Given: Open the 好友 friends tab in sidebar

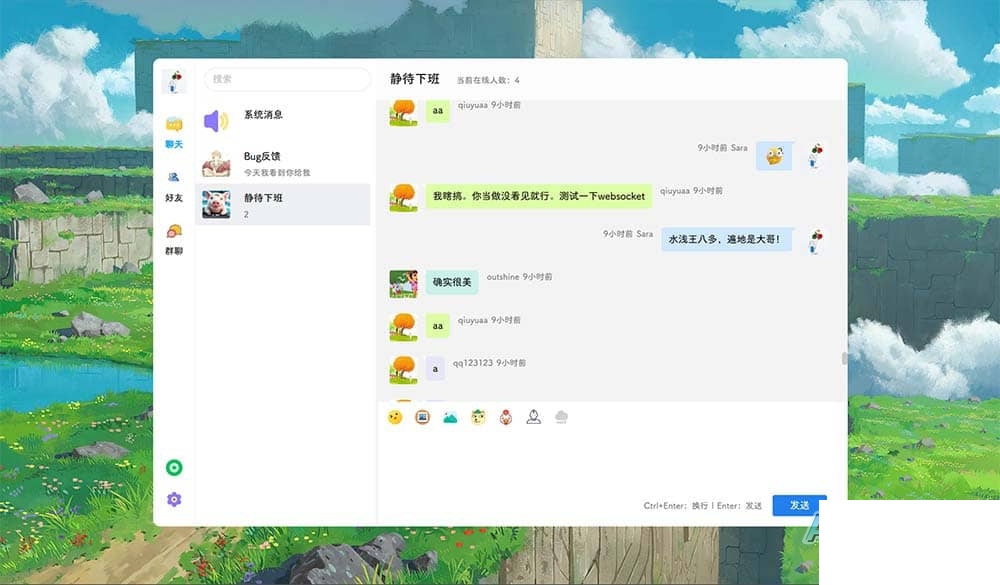Looking at the screenshot, I should click(174, 187).
